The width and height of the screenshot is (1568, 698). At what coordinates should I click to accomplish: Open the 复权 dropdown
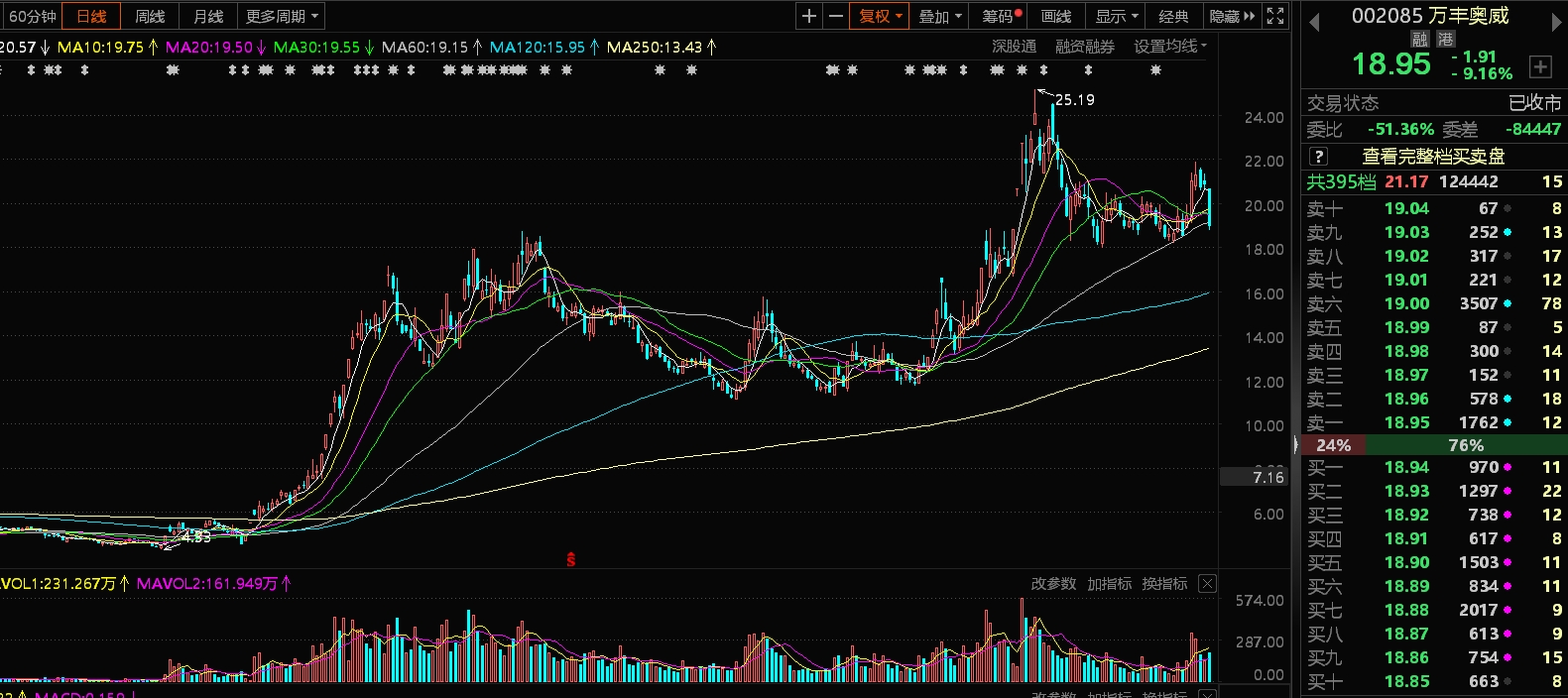(x=880, y=16)
